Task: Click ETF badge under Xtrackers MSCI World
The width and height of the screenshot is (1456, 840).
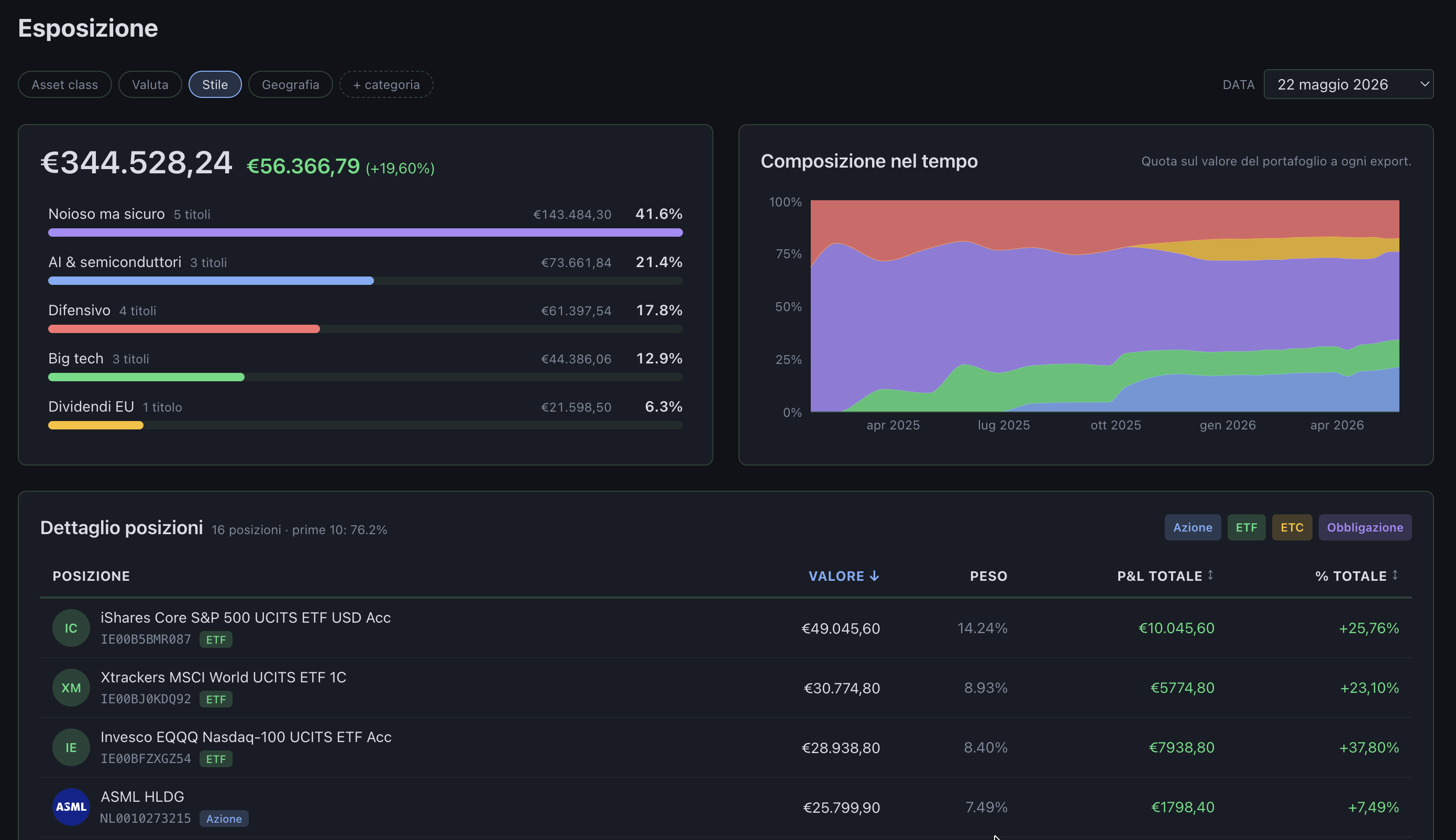Action: [216, 699]
